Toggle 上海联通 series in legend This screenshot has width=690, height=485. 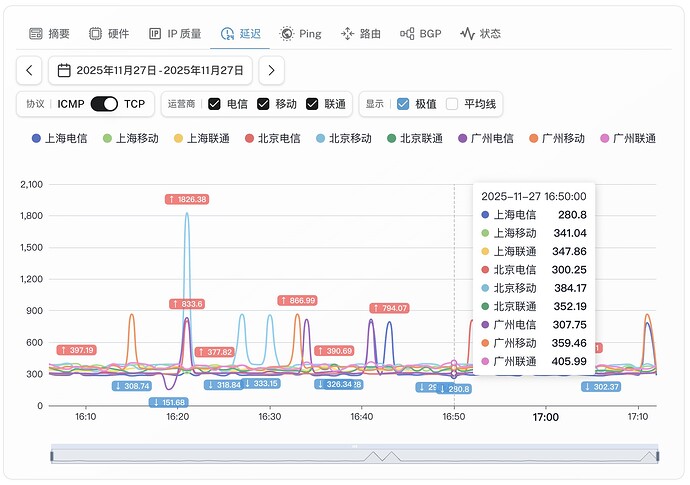202,139
